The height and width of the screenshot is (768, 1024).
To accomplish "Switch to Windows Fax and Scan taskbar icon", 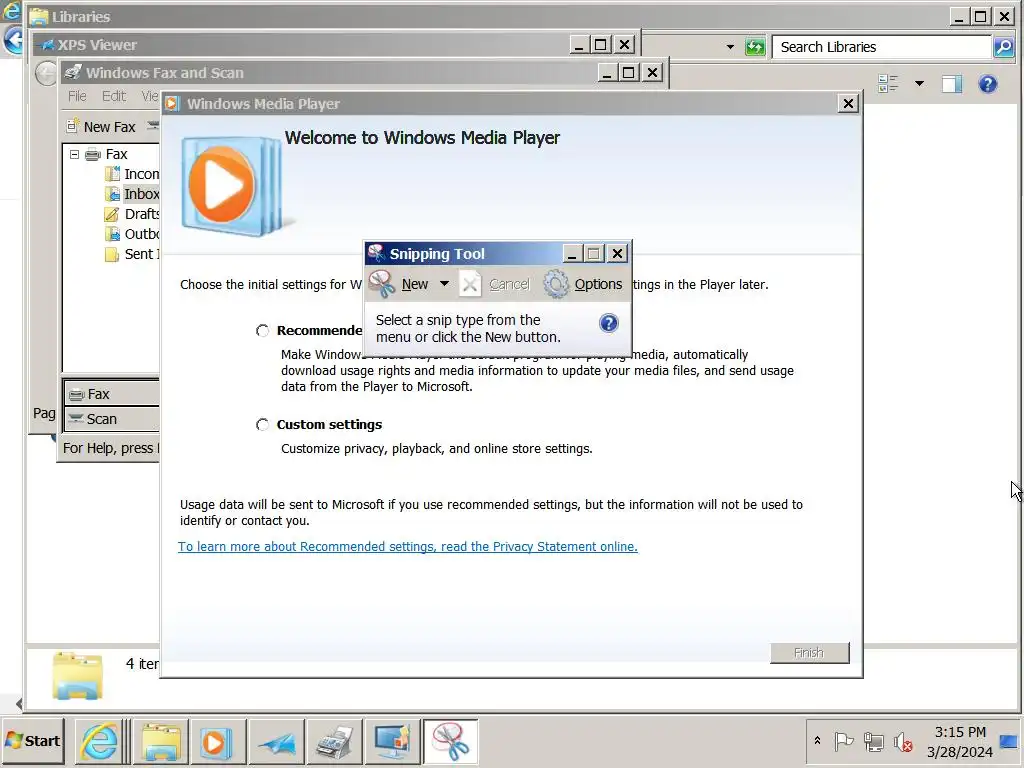I will 334,741.
